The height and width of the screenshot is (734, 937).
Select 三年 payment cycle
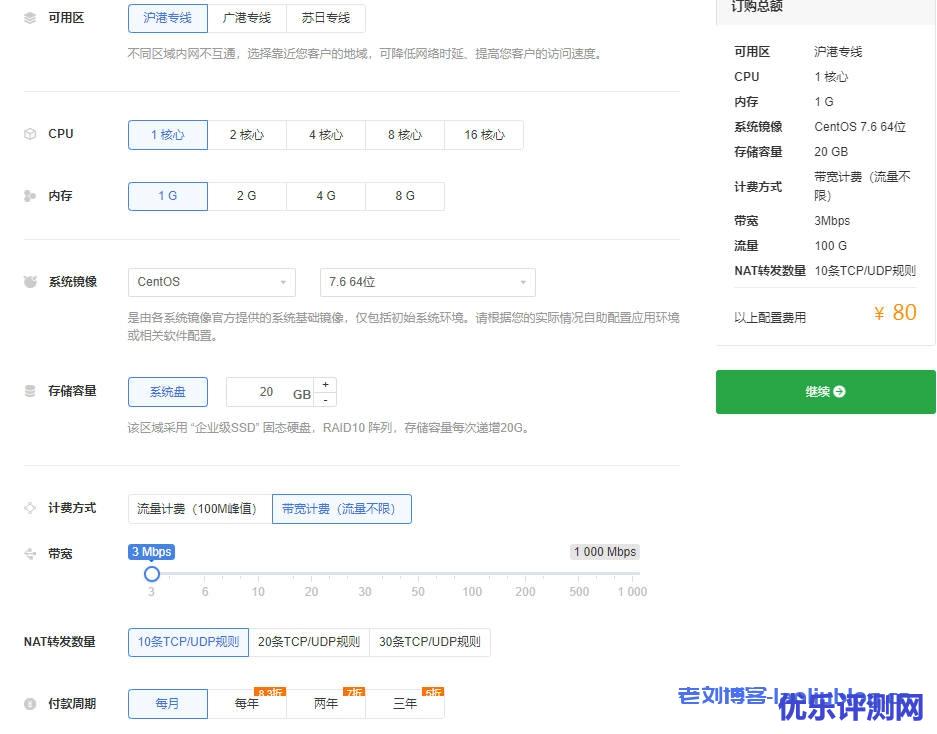coord(405,704)
